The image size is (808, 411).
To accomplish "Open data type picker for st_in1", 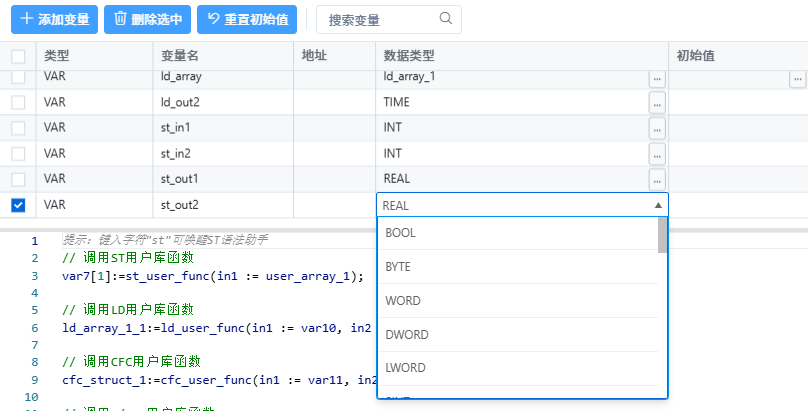I will point(657,129).
